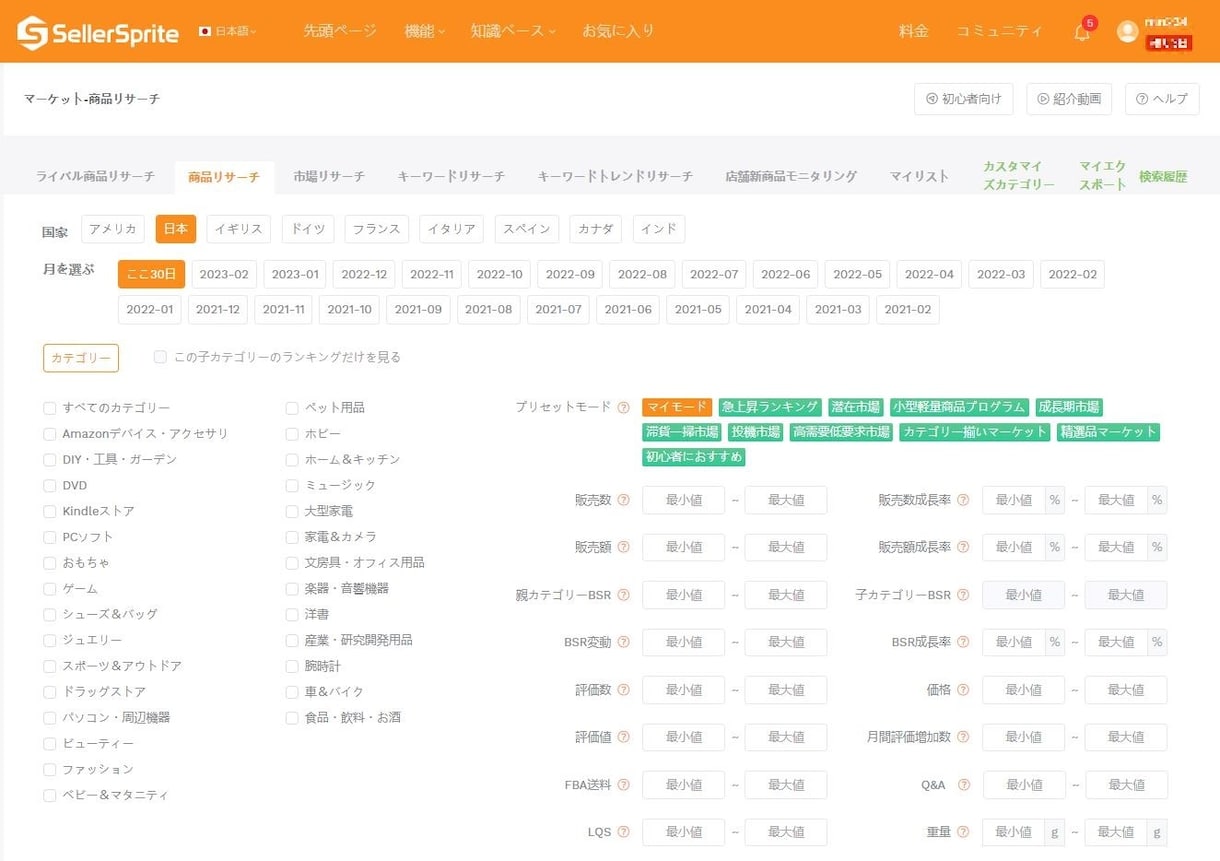This screenshot has height=861, width=1220.
Task: Click help icon next to 評価値
Action: click(x=623, y=737)
